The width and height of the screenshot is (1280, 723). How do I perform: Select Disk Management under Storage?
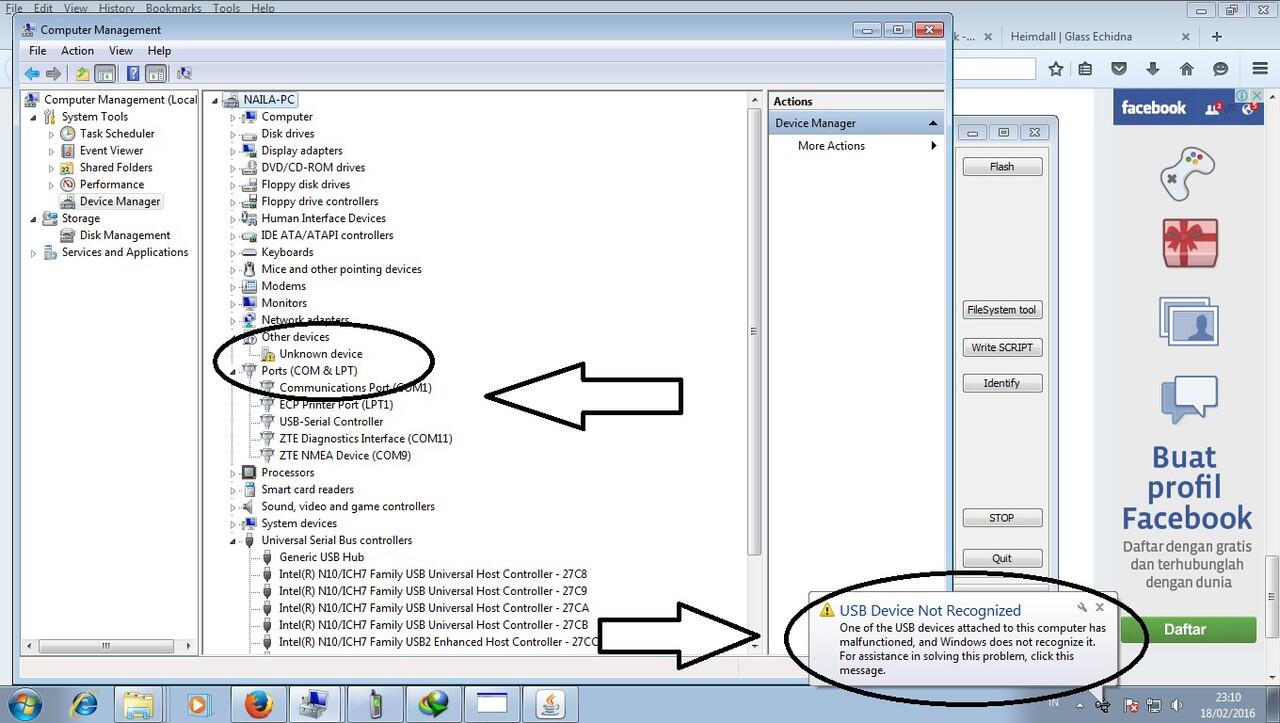point(125,236)
